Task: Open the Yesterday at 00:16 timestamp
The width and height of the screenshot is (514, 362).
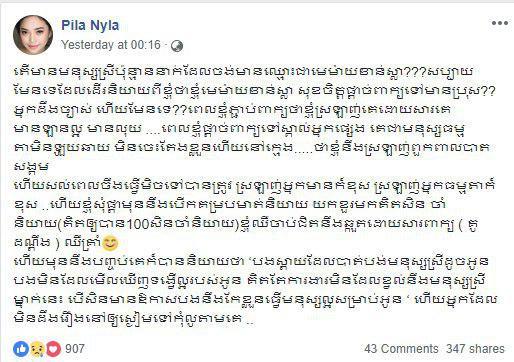Action: click(111, 45)
